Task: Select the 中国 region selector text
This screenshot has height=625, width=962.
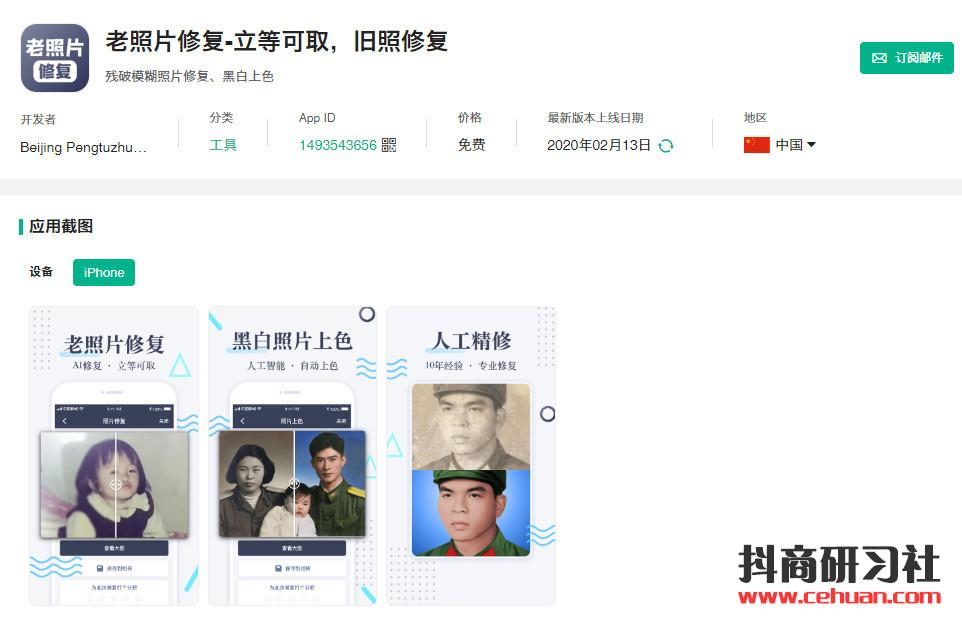Action: 789,145
